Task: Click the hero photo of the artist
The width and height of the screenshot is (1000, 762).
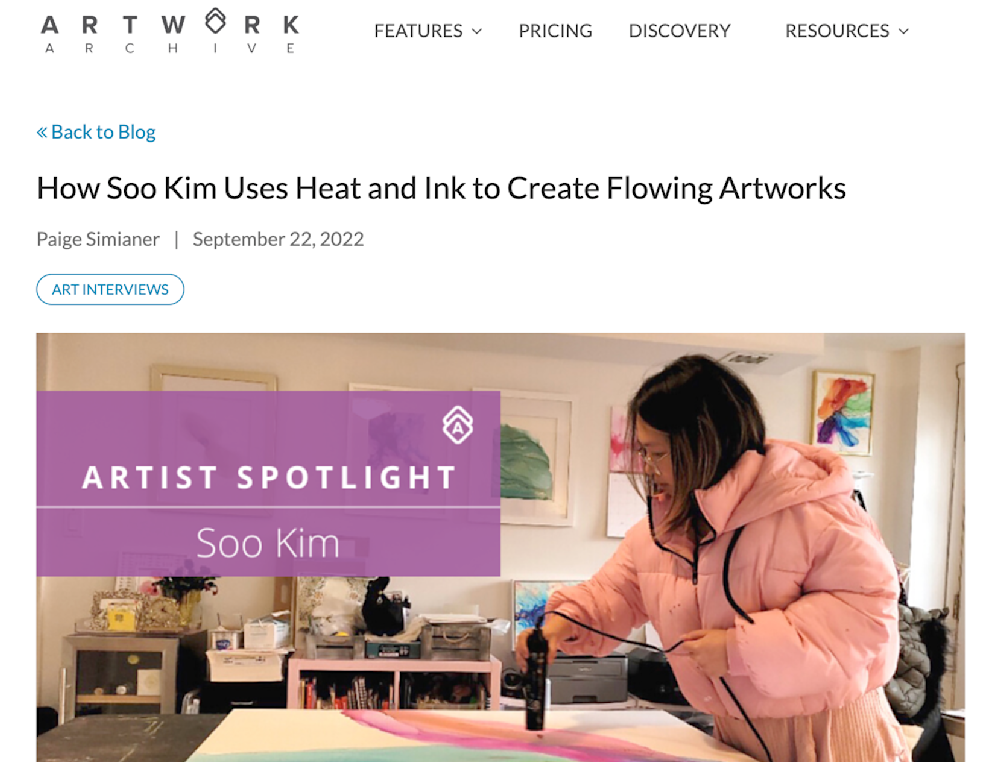Action: pyautogui.click(x=500, y=547)
